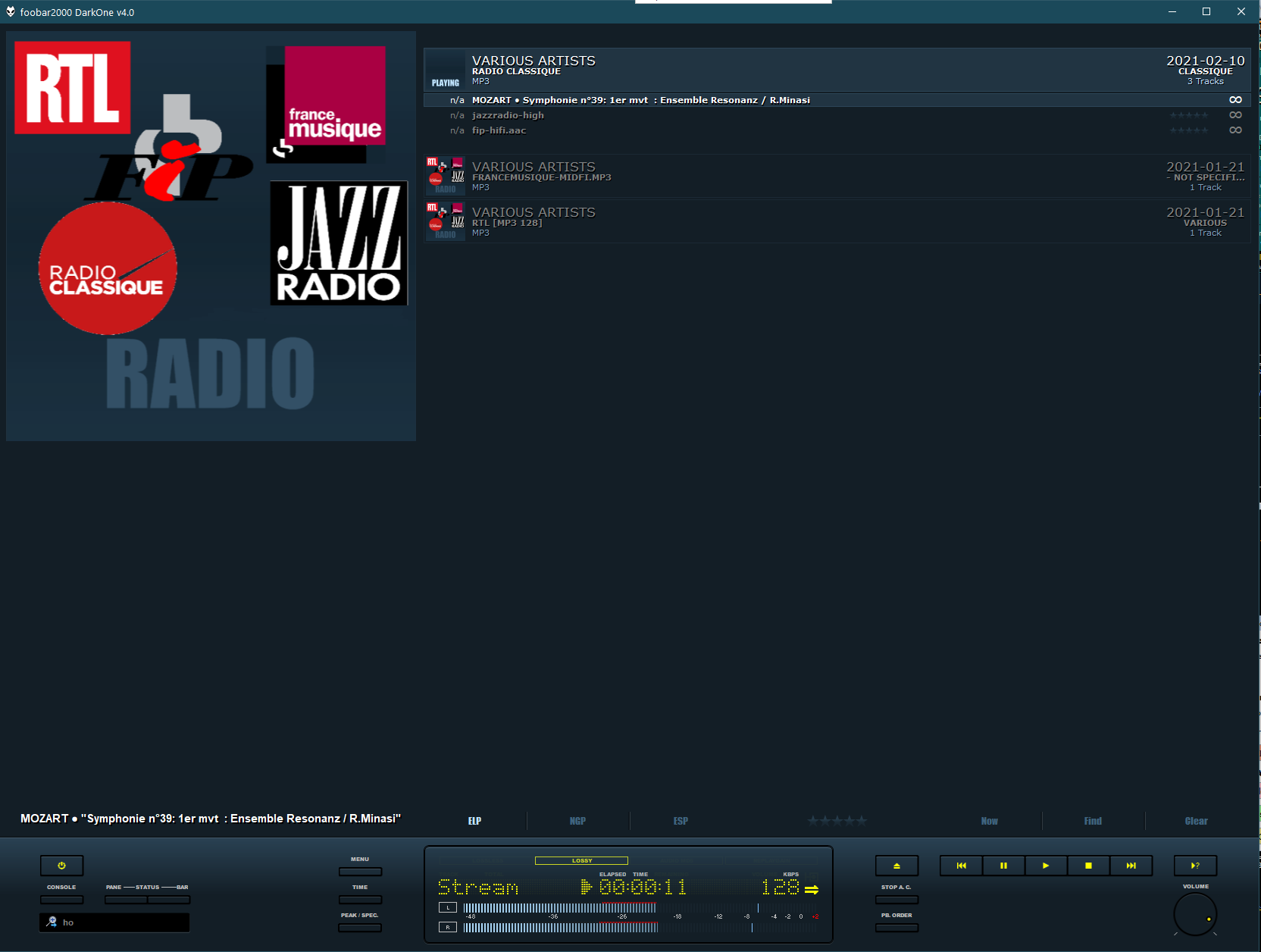The width and height of the screenshot is (1261, 952).
Task: Select the fip-hifi.aac track
Action: pos(837,130)
